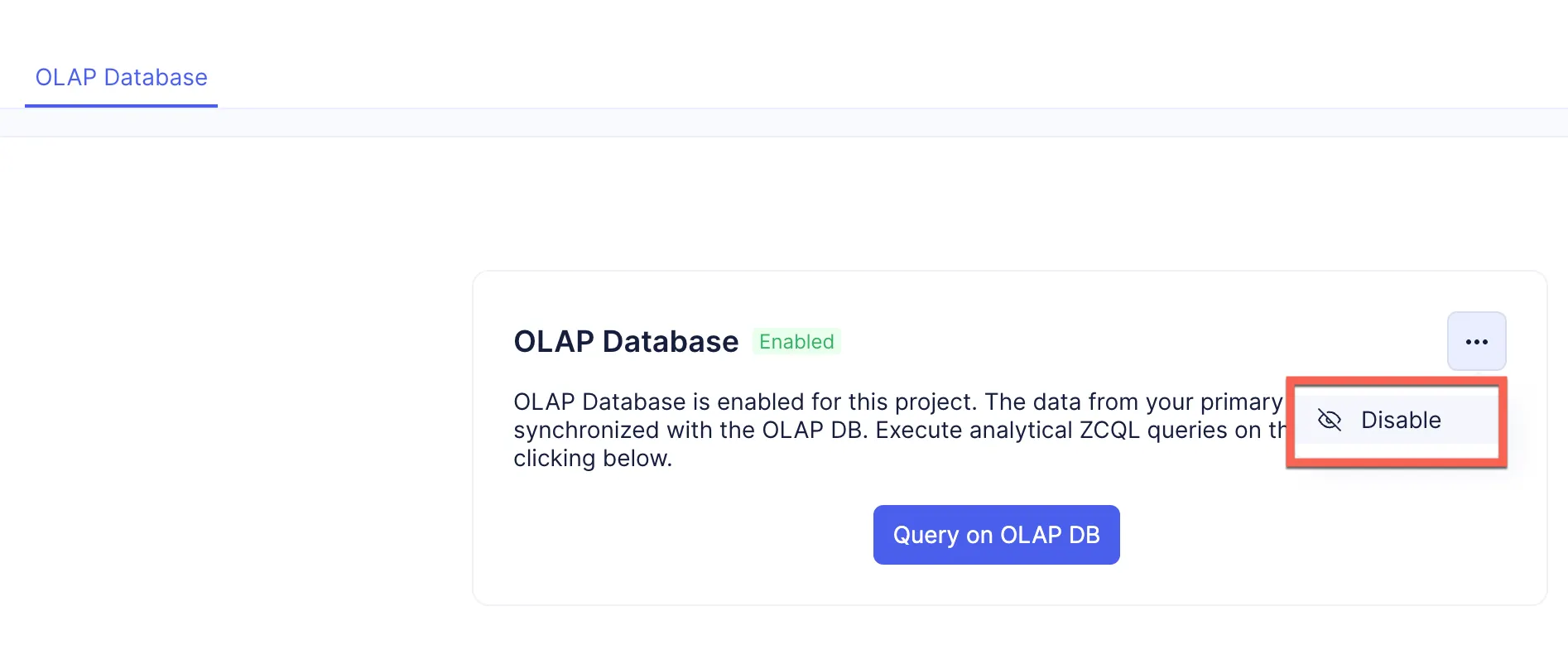
Task: Click the crossed-out eye Disable icon
Action: point(1329,420)
